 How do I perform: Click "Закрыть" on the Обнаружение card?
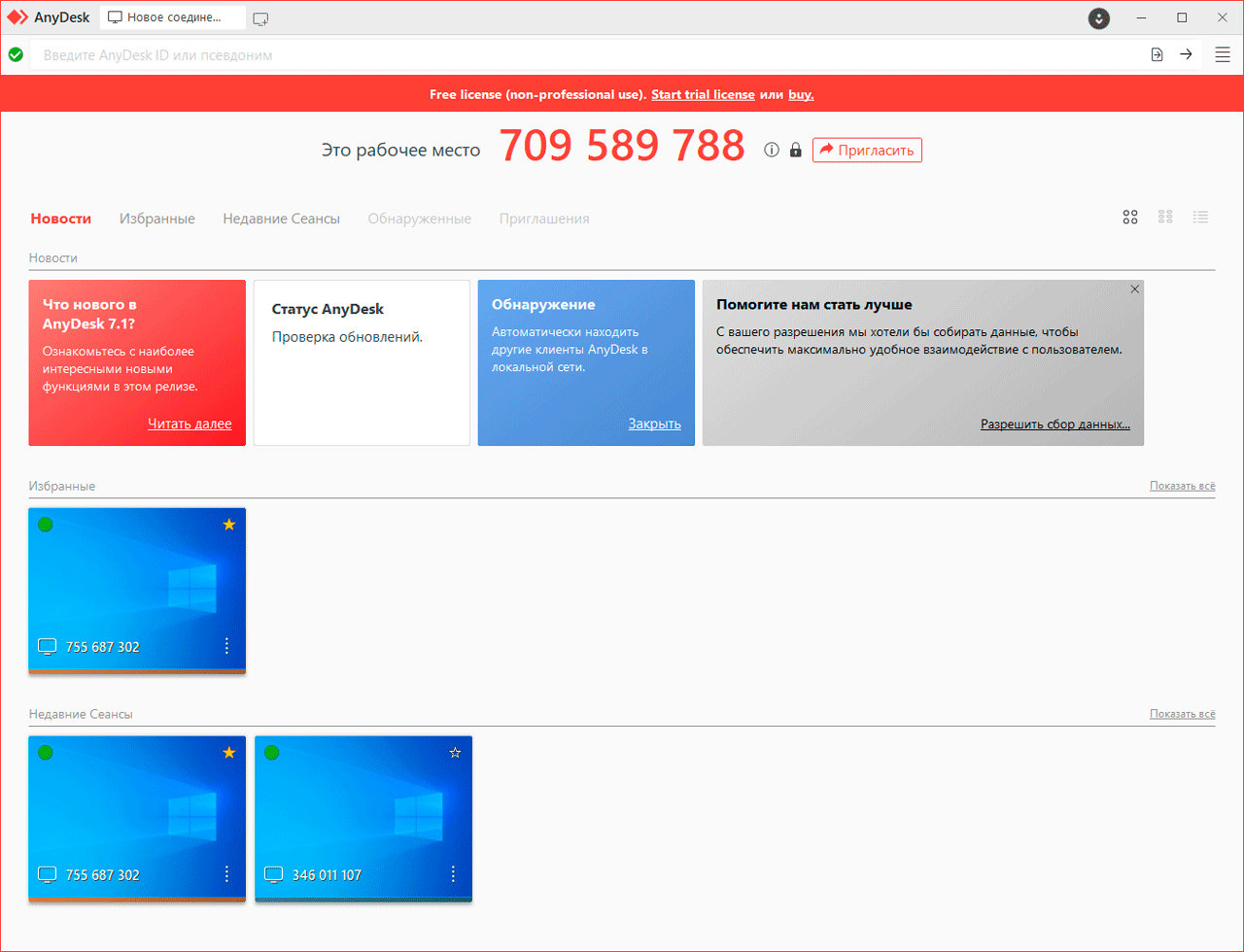[x=655, y=424]
